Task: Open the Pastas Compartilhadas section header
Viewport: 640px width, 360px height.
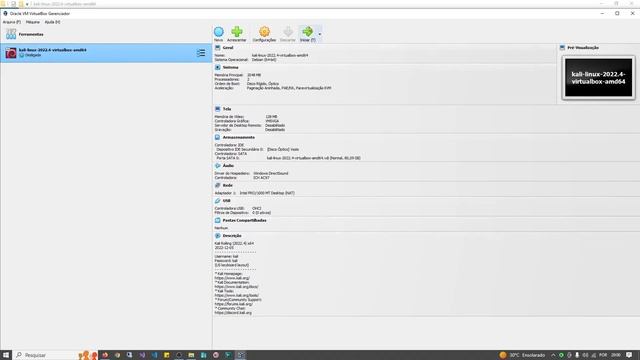Action: (x=244, y=220)
